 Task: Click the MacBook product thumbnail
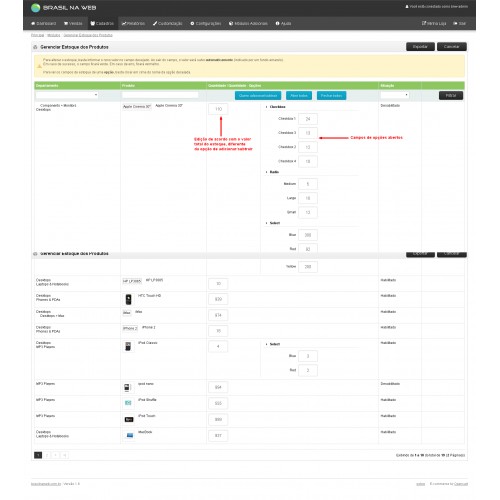[x=130, y=435]
